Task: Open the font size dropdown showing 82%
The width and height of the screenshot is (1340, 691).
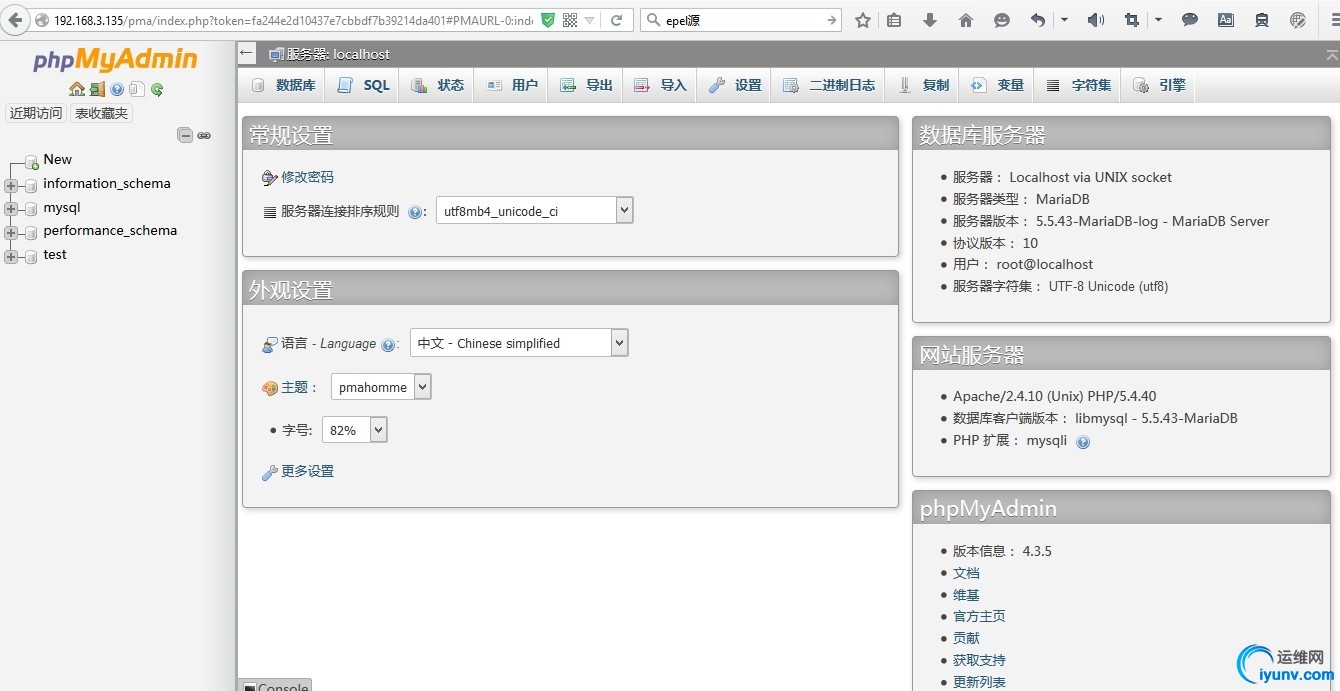Action: point(354,430)
